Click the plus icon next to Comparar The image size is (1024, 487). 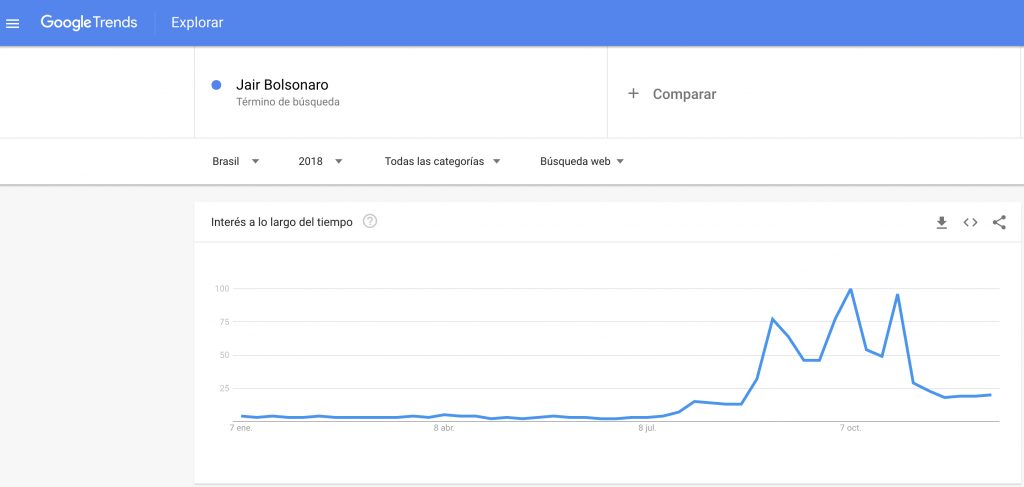click(x=632, y=93)
